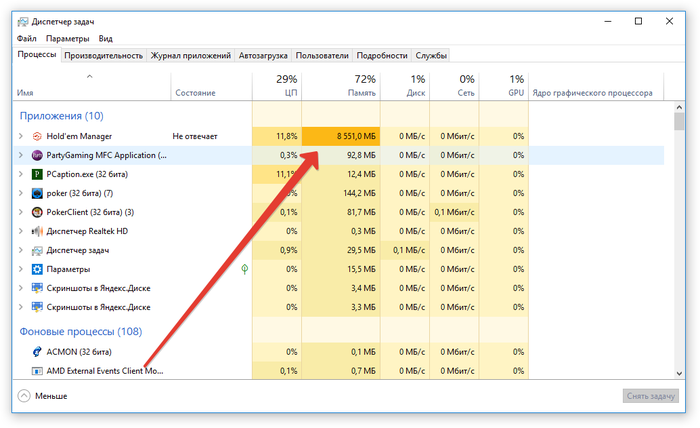Click the Меньше details label
This screenshot has height=428, width=700.
pyautogui.click(x=51, y=396)
